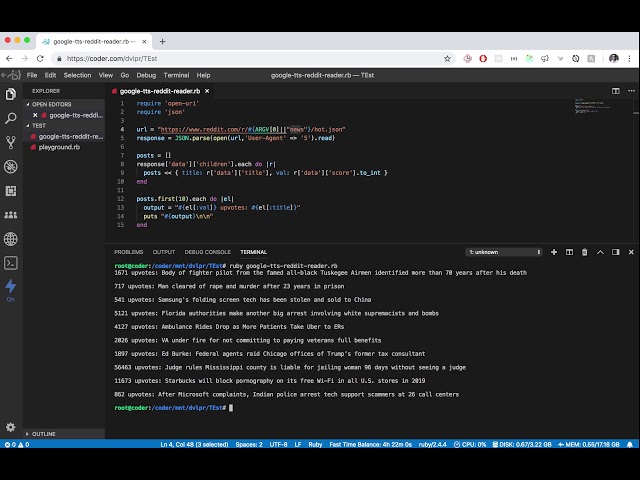This screenshot has height=480, width=640.
Task: Click 'Fast Time Balance' status entry
Action: coord(371,444)
